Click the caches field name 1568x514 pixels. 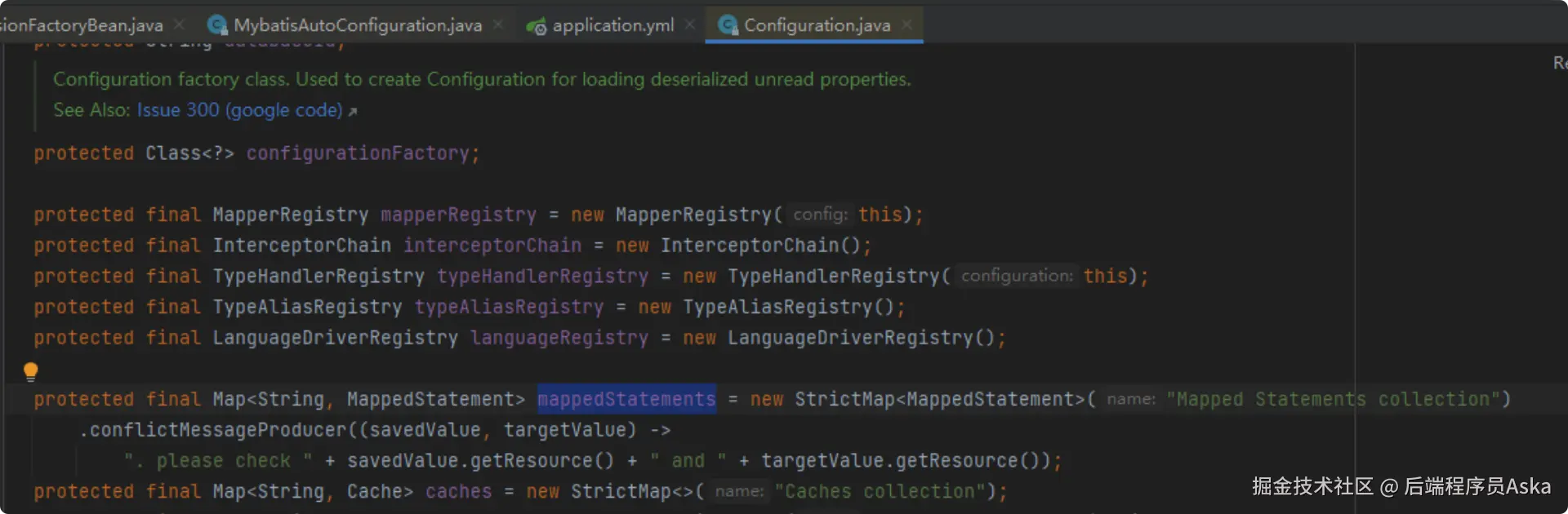point(459,492)
